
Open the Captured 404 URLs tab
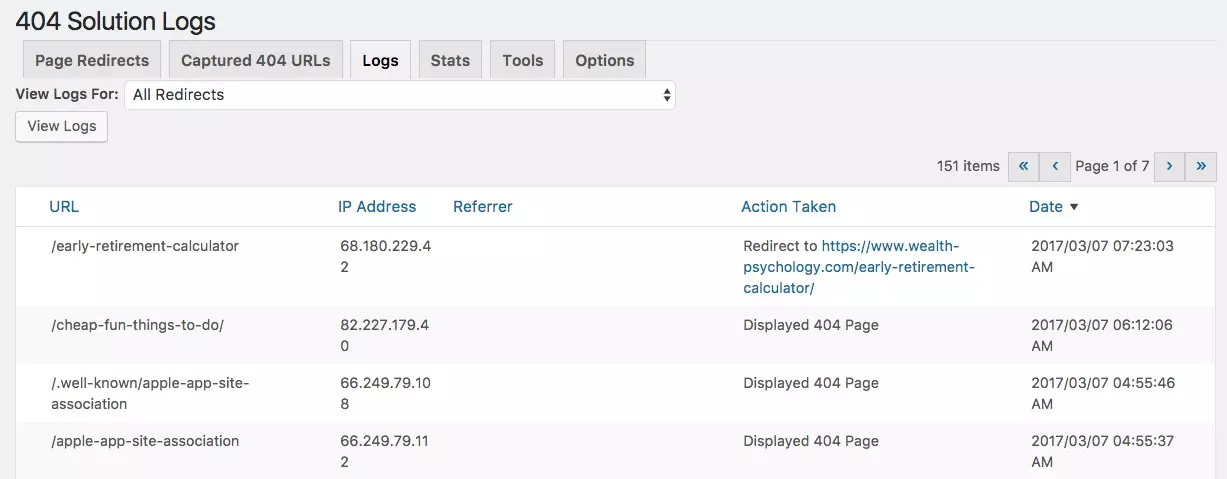[255, 60]
